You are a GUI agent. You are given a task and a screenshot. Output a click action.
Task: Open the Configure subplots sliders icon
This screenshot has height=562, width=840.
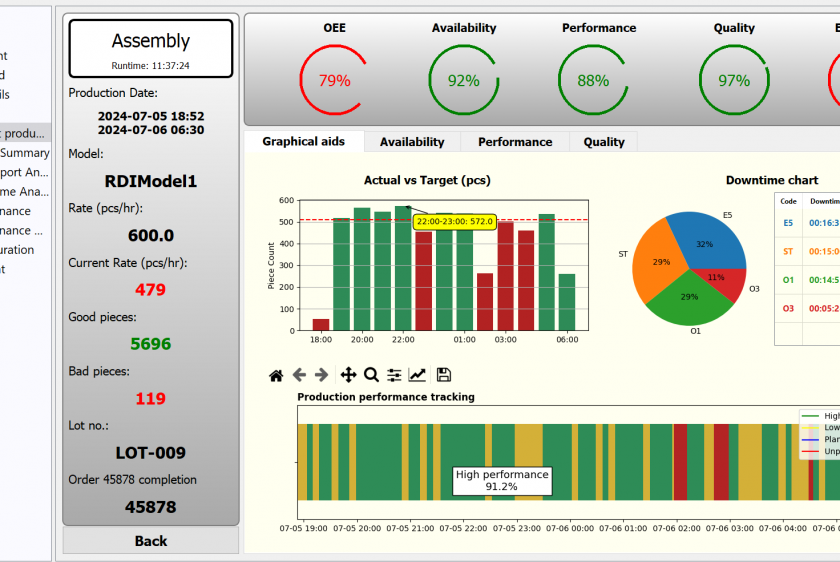click(x=394, y=375)
